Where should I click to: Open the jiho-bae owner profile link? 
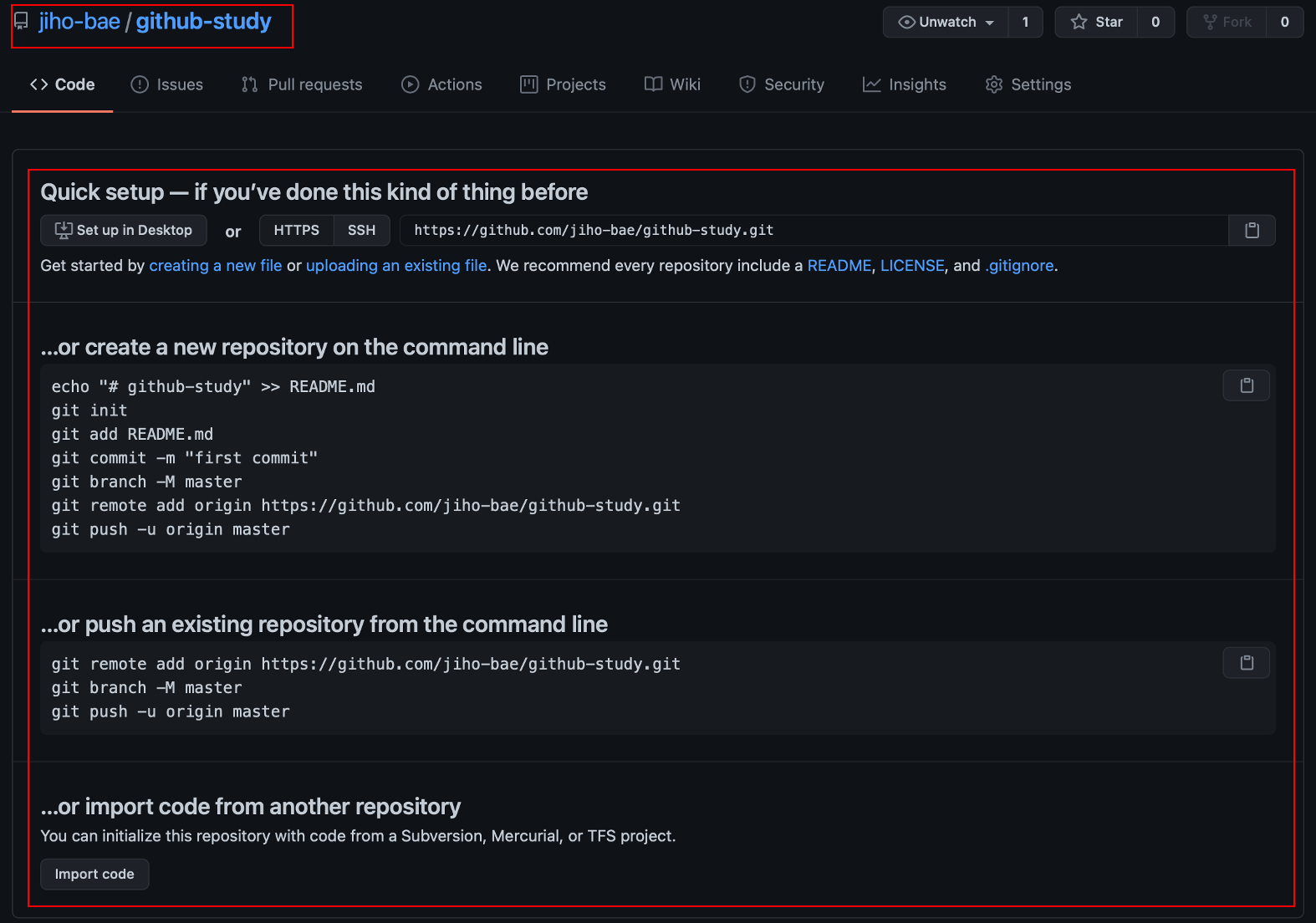coord(79,22)
